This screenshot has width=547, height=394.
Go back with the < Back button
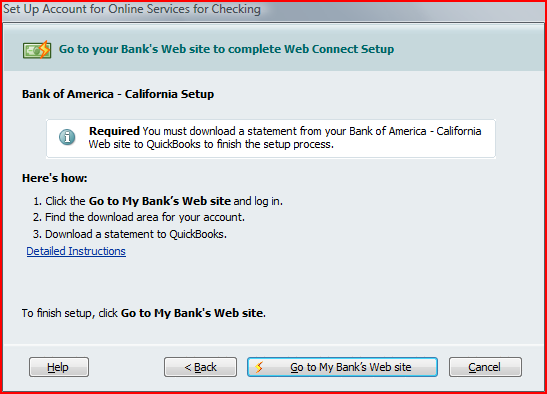200,367
